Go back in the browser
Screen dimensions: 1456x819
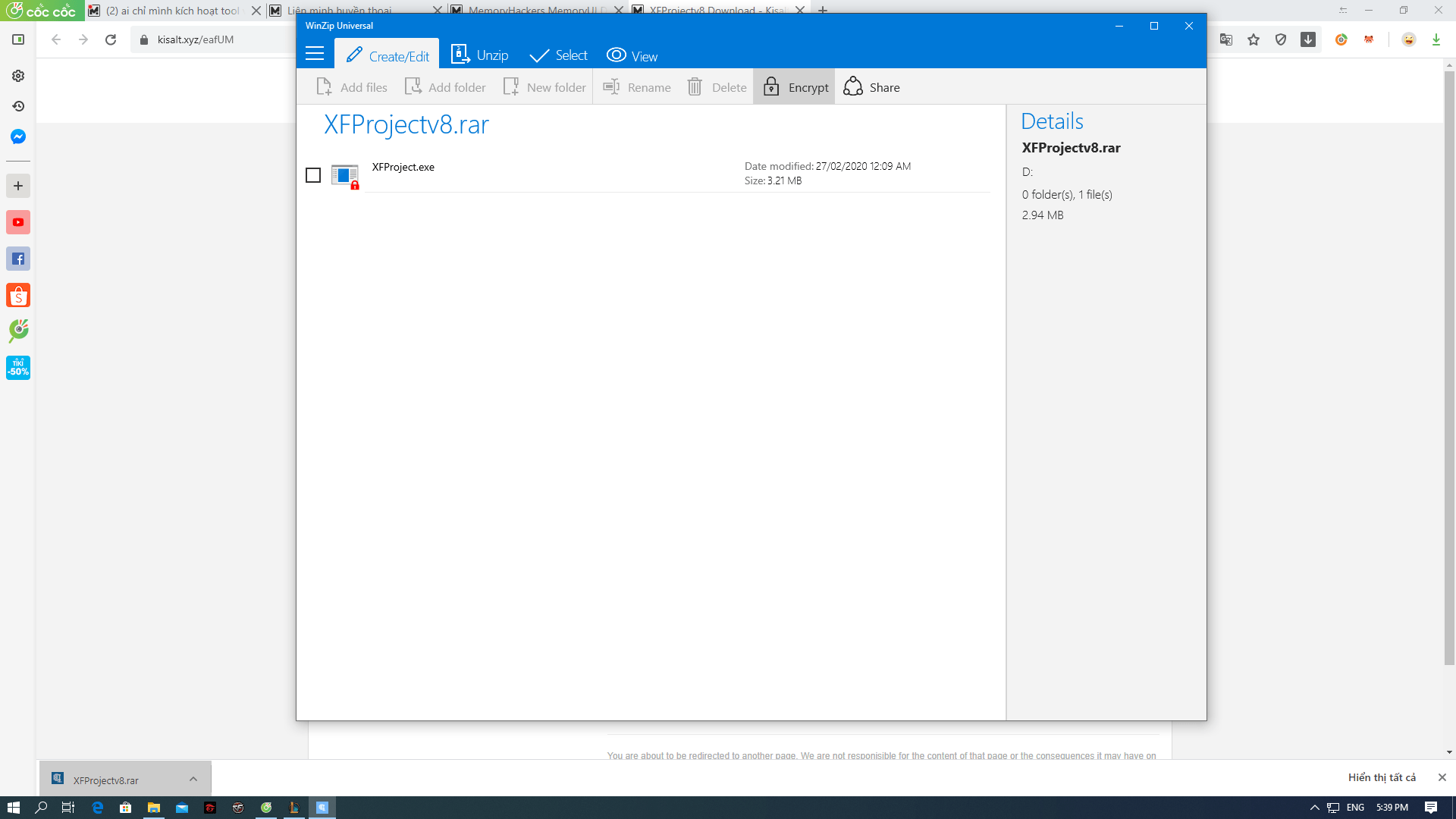pos(56,39)
